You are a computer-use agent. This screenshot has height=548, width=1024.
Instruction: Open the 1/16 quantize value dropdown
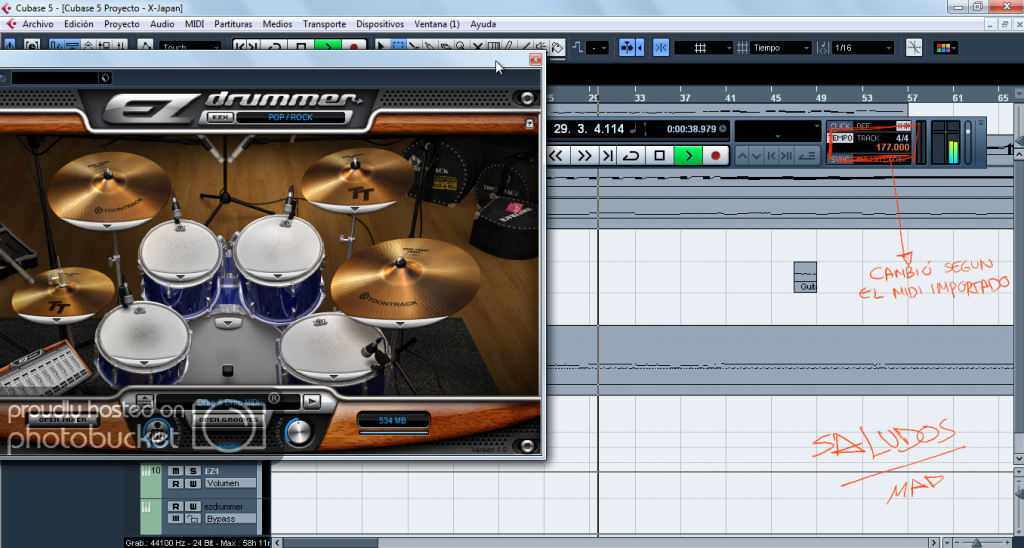861,47
